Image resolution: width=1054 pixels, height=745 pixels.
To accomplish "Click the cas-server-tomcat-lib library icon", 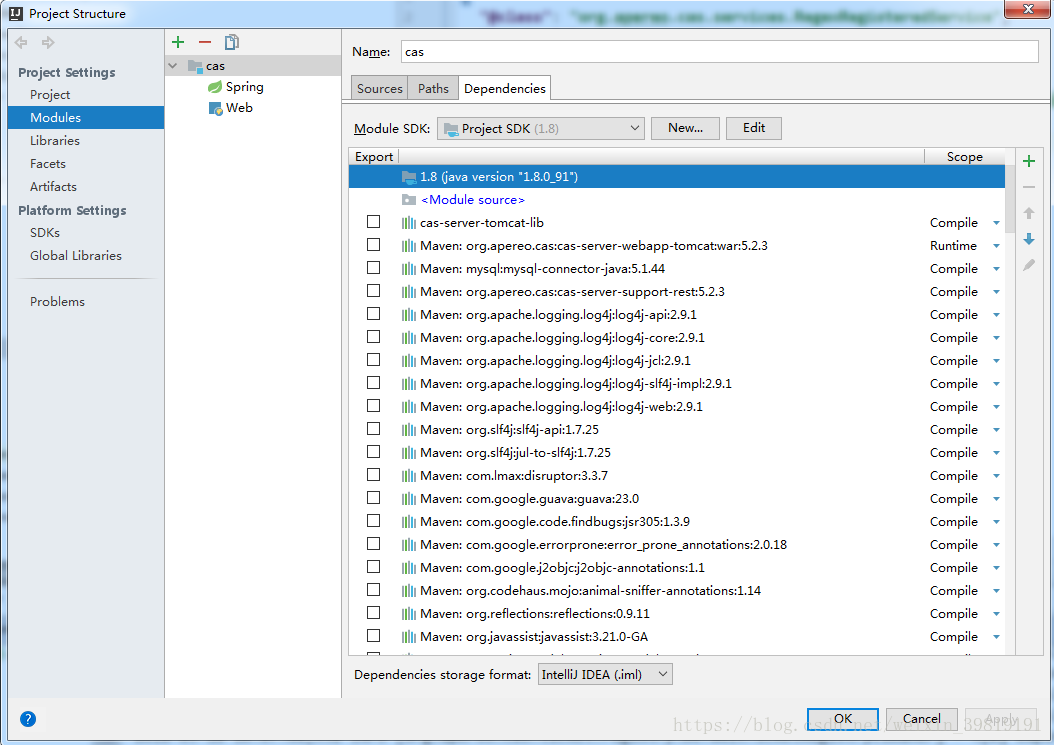I will [409, 223].
